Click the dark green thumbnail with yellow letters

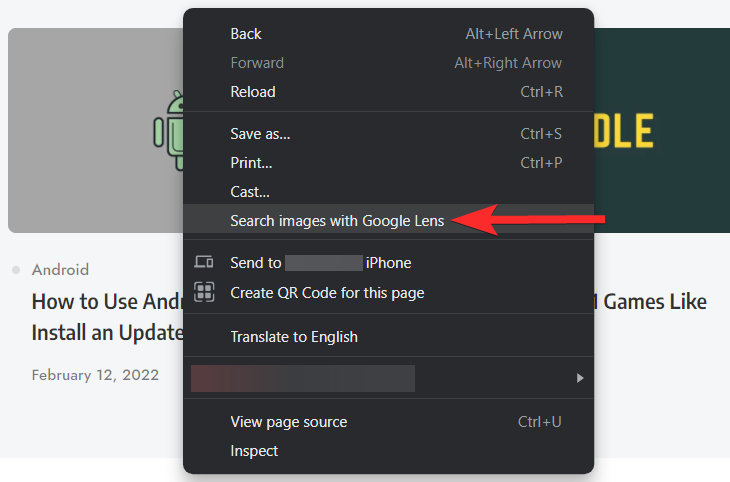click(661, 130)
